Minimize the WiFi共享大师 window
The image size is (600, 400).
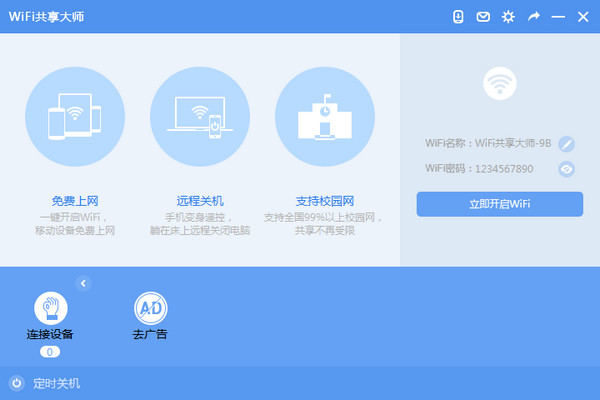click(x=558, y=17)
